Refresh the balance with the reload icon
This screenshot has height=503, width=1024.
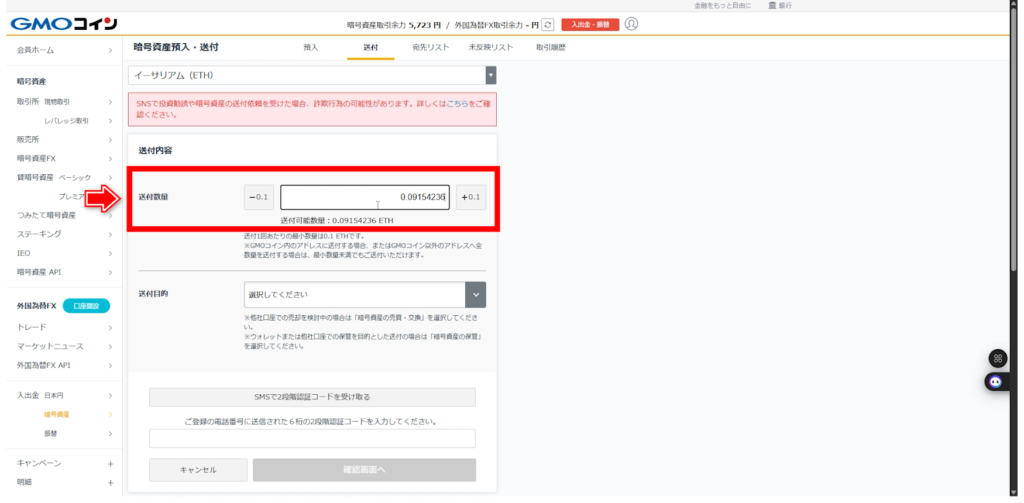tap(548, 24)
